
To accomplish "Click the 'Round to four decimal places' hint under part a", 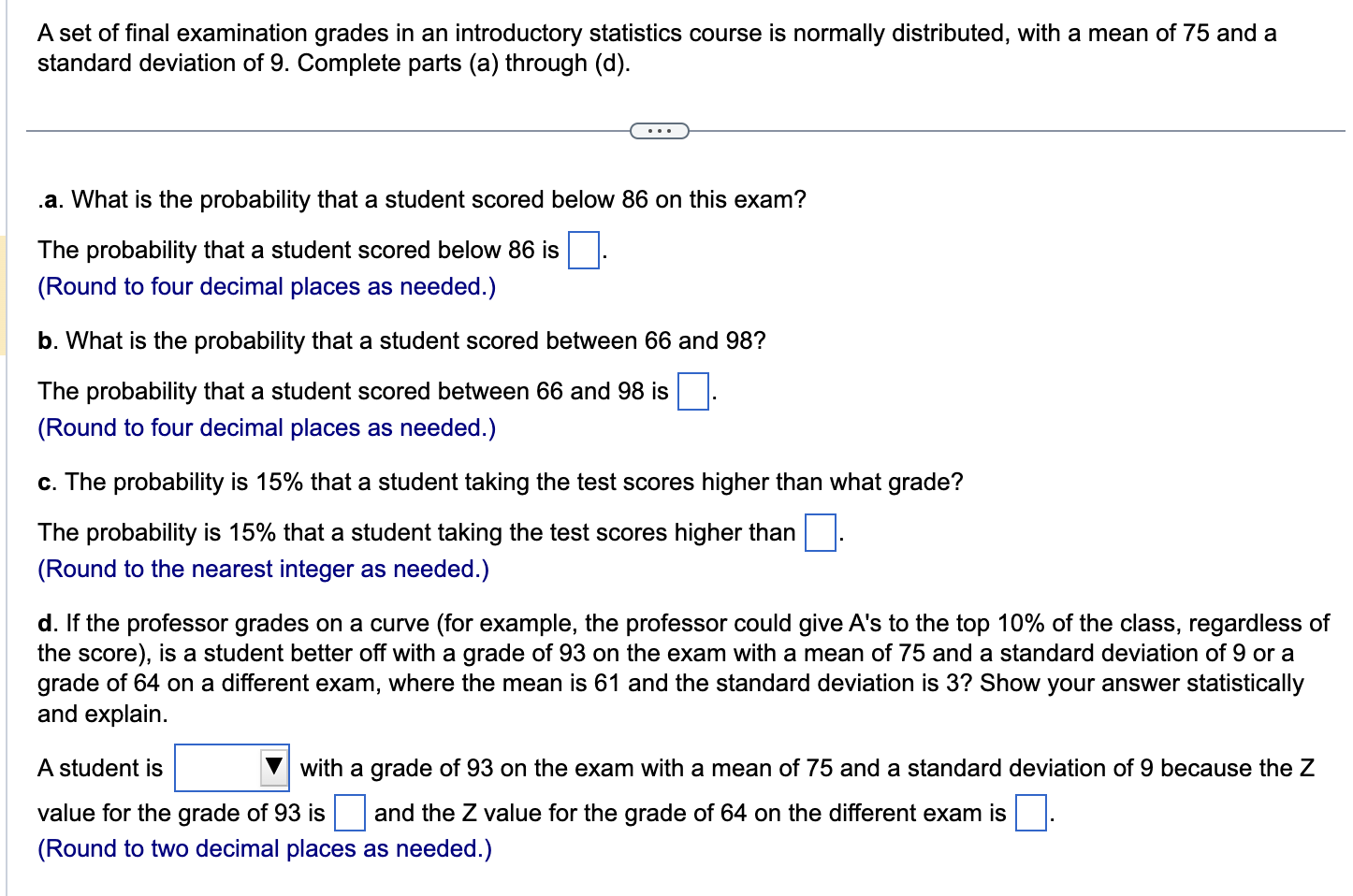I will [266, 286].
